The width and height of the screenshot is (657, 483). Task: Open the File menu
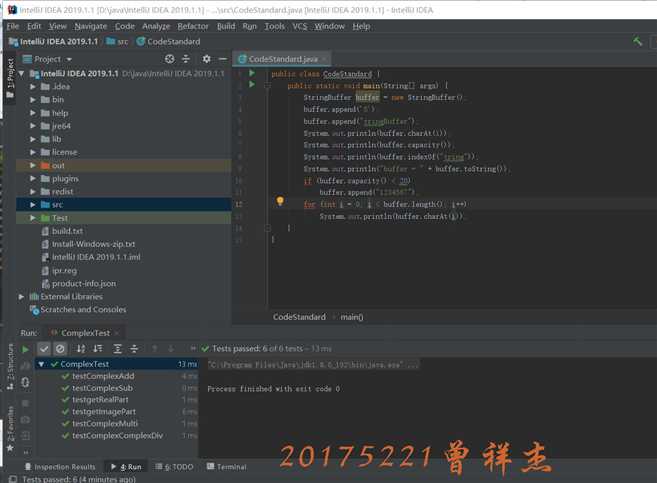tap(13, 26)
